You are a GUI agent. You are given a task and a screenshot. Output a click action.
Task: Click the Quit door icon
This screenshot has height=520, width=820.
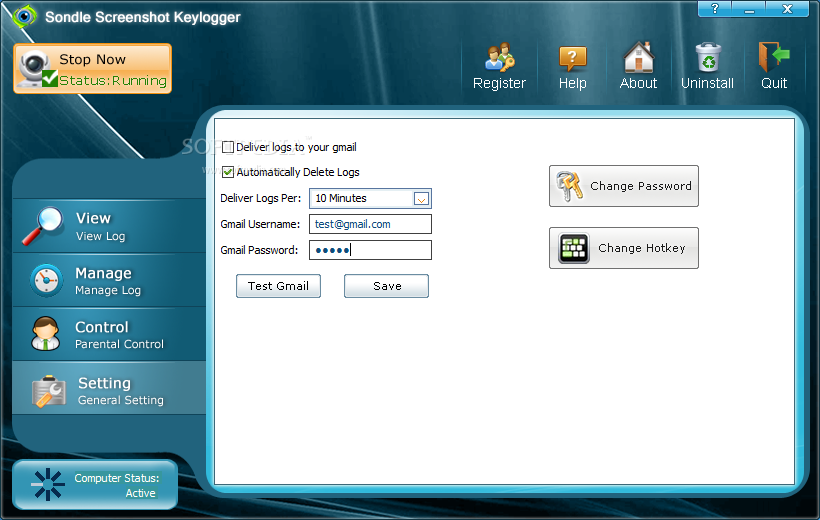click(x=774, y=56)
